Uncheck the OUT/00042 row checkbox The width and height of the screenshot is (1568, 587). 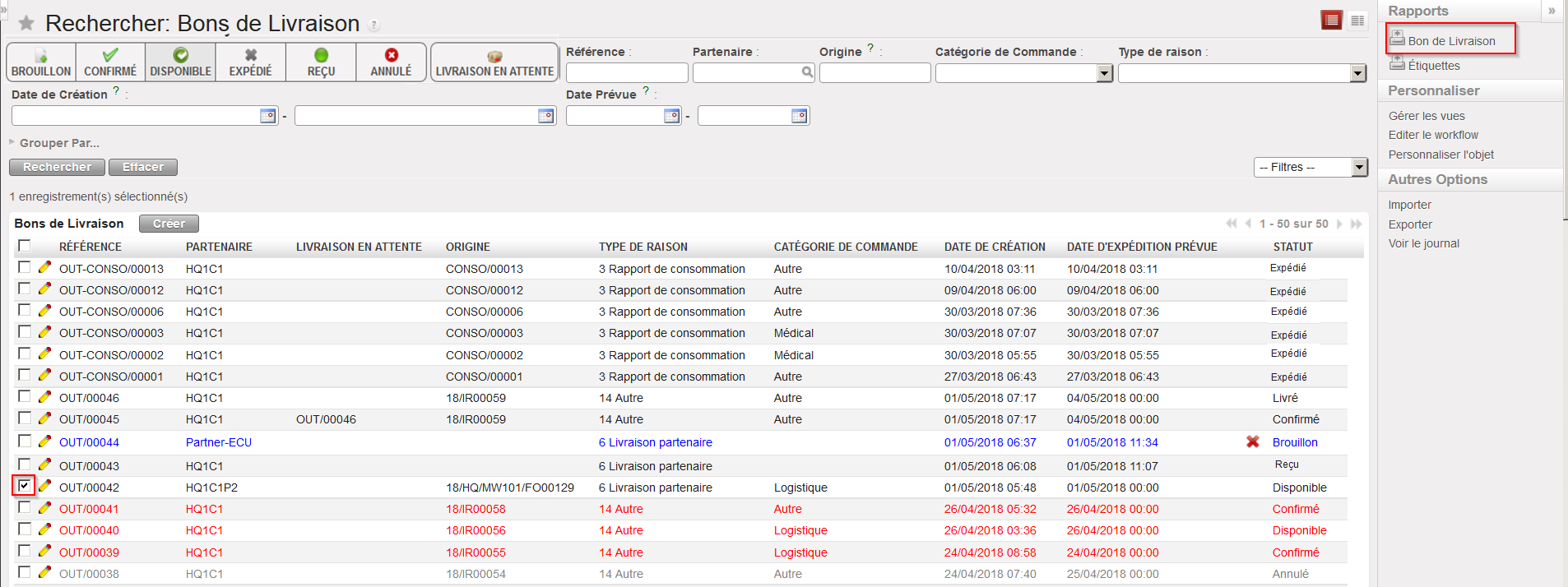click(x=25, y=485)
